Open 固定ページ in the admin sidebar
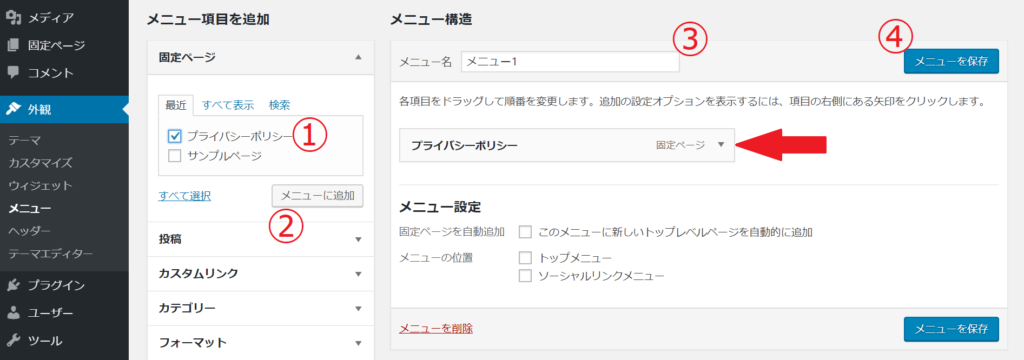 [56, 45]
